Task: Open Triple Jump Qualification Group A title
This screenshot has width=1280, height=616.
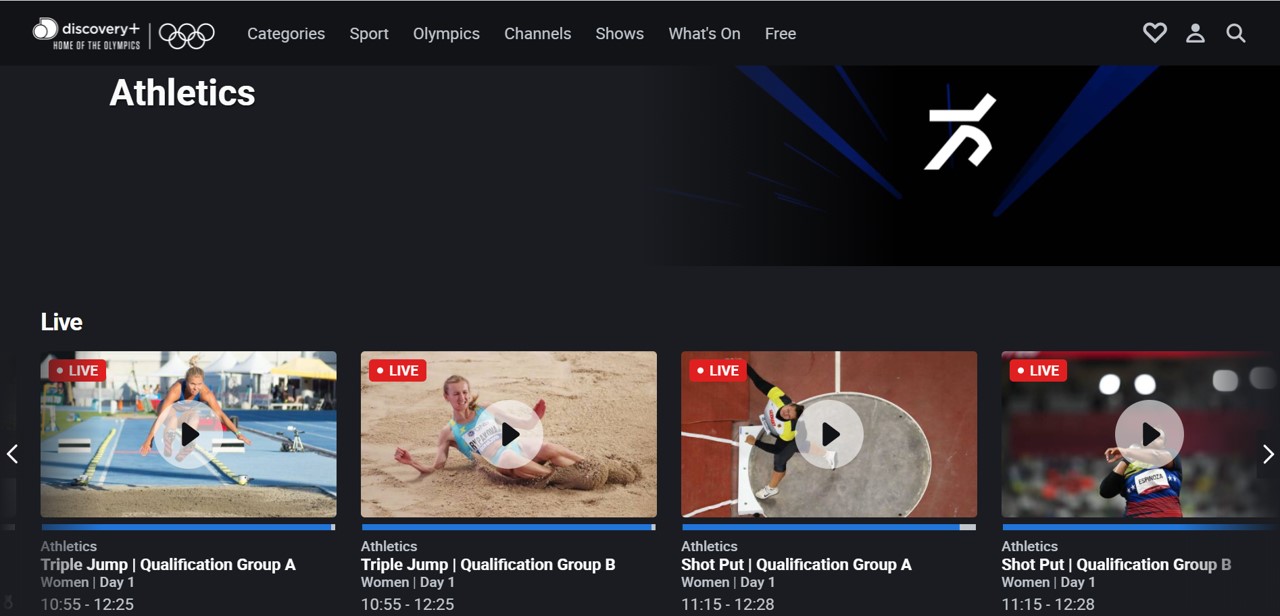Action: point(168,564)
